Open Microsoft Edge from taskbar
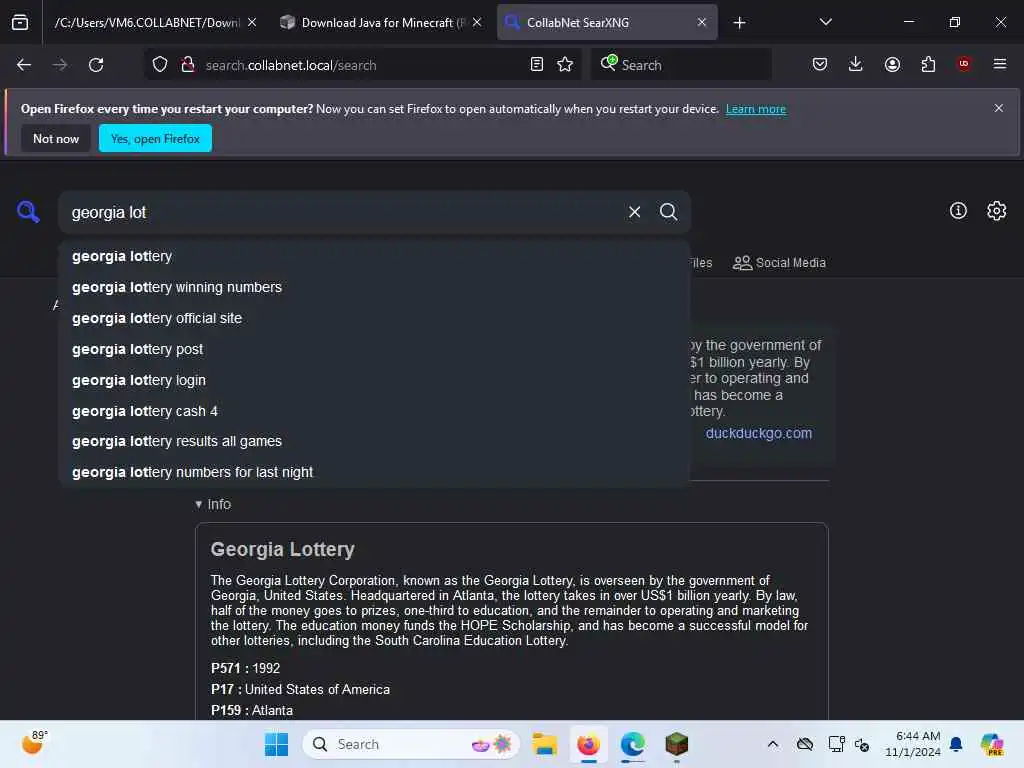The width and height of the screenshot is (1024, 768). pyautogui.click(x=632, y=744)
